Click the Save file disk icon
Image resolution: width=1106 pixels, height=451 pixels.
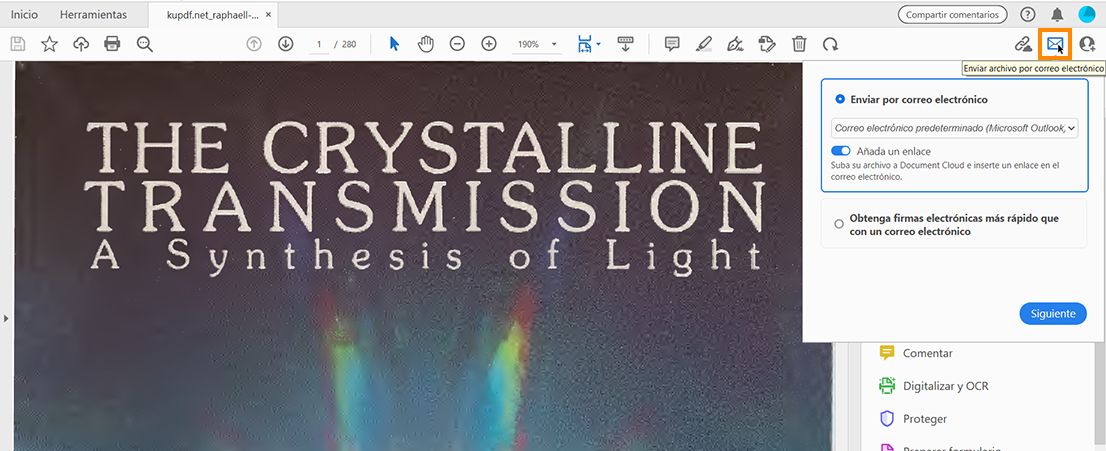[18, 44]
